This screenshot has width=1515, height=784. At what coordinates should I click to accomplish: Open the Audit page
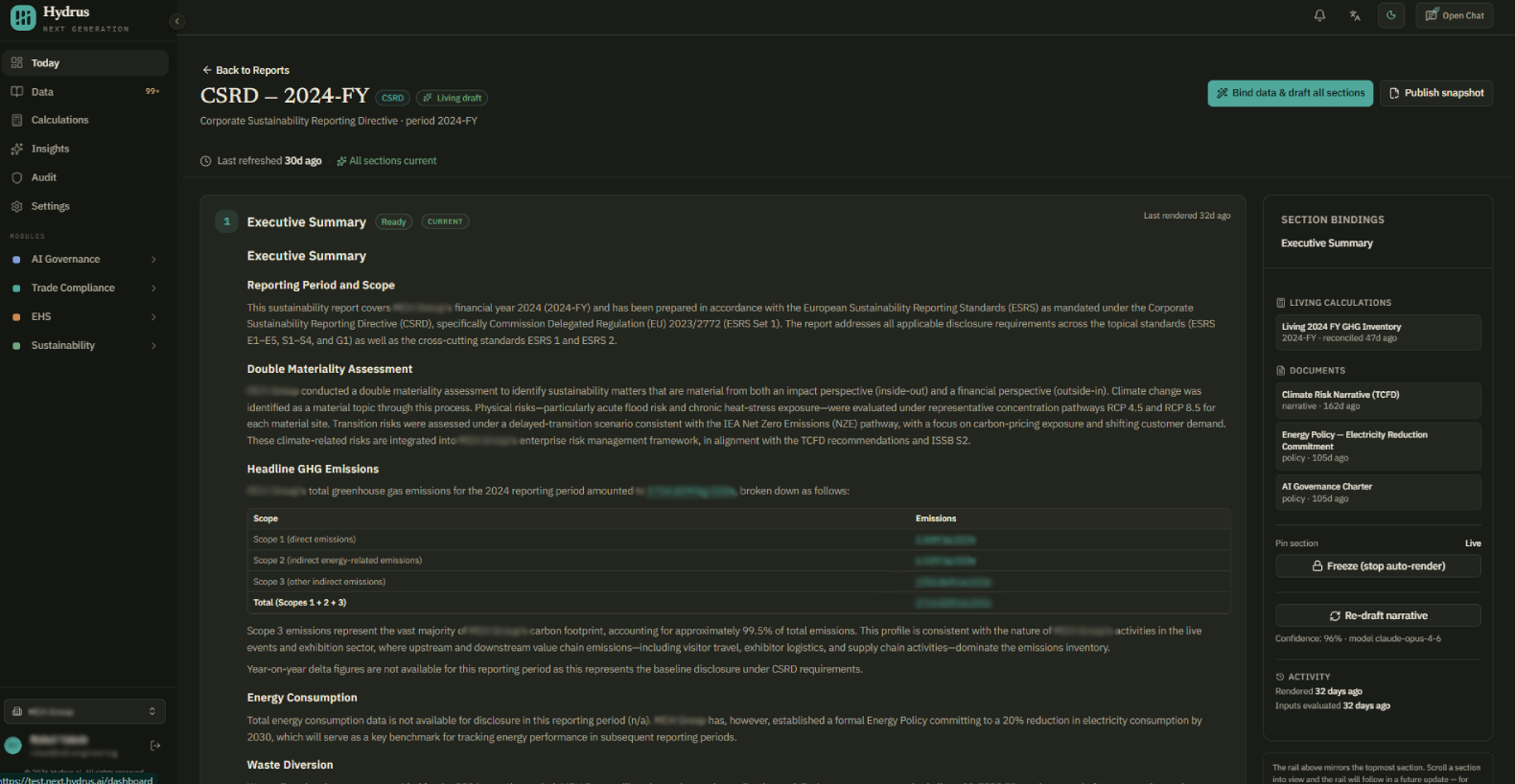(x=84, y=177)
